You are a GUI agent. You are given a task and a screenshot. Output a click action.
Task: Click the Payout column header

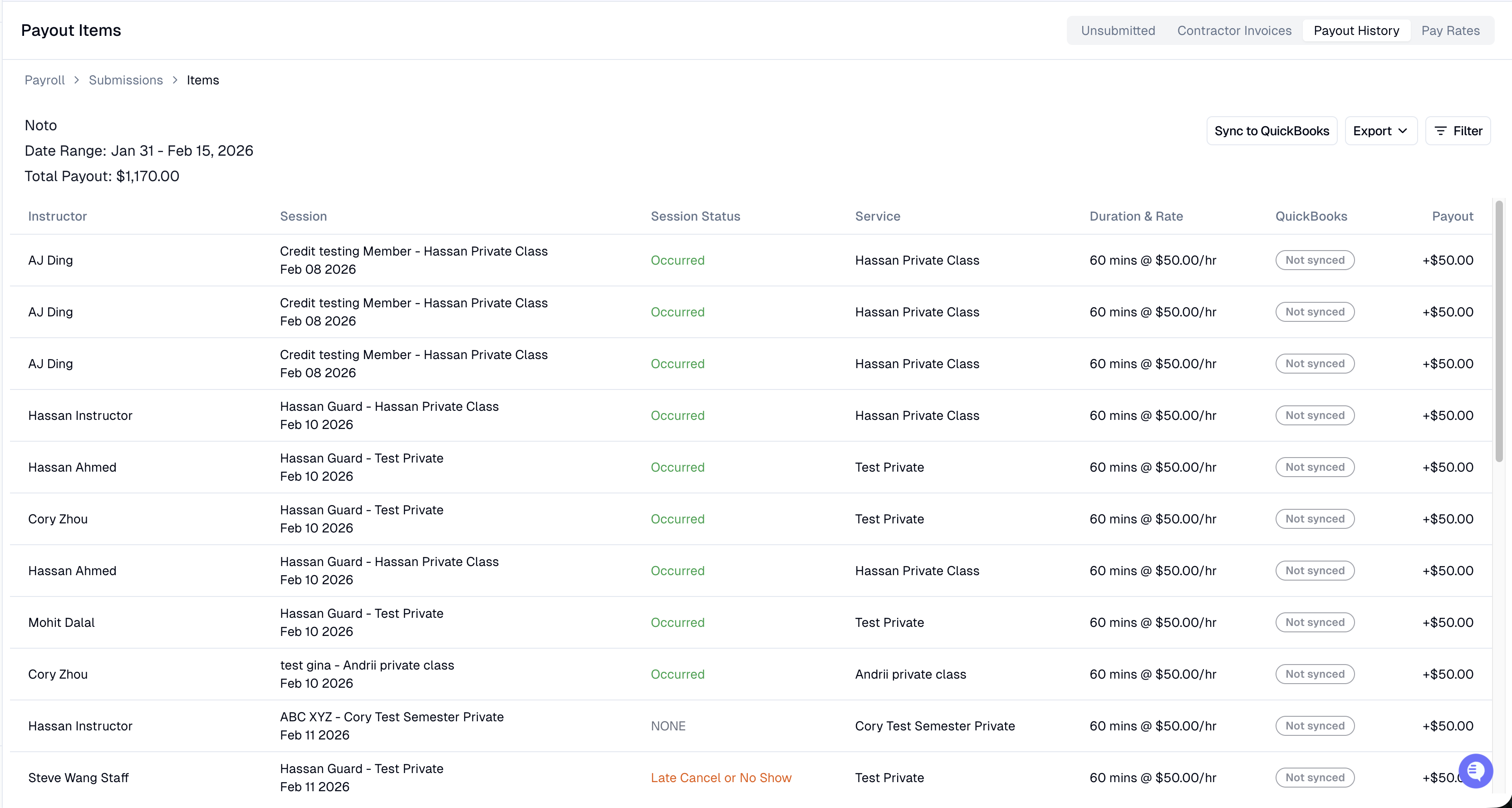pyautogui.click(x=1452, y=216)
